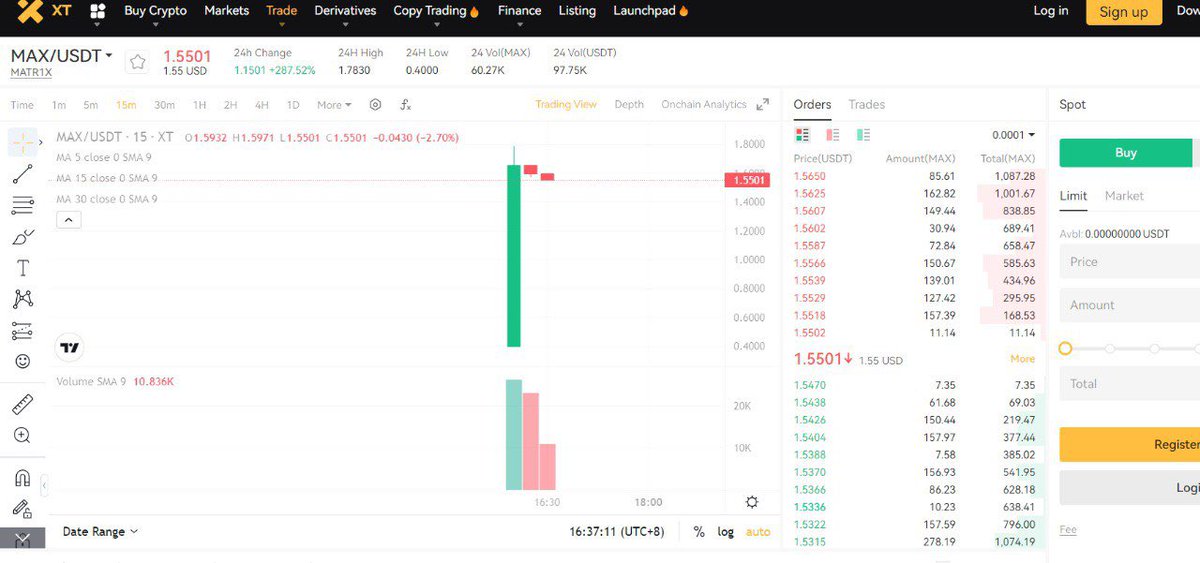The image size is (1200, 563).
Task: Select the 30m timeframe
Action: point(164,105)
